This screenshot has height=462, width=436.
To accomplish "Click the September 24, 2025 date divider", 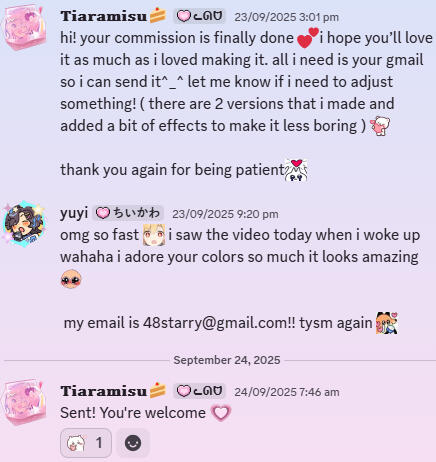I will pyautogui.click(x=227, y=360).
